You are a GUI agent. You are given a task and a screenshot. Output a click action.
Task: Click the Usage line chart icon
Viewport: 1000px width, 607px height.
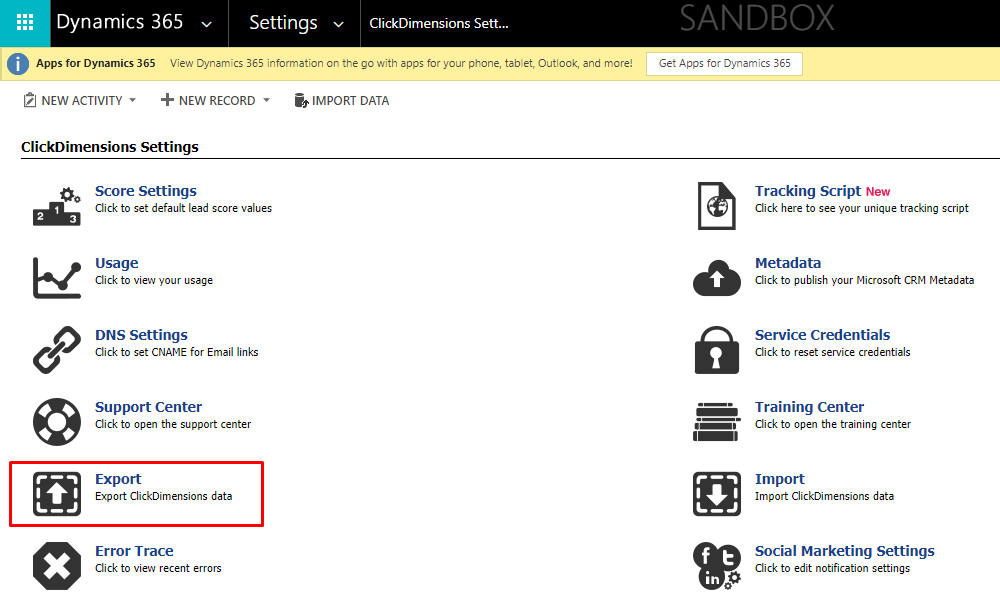pyautogui.click(x=56, y=278)
